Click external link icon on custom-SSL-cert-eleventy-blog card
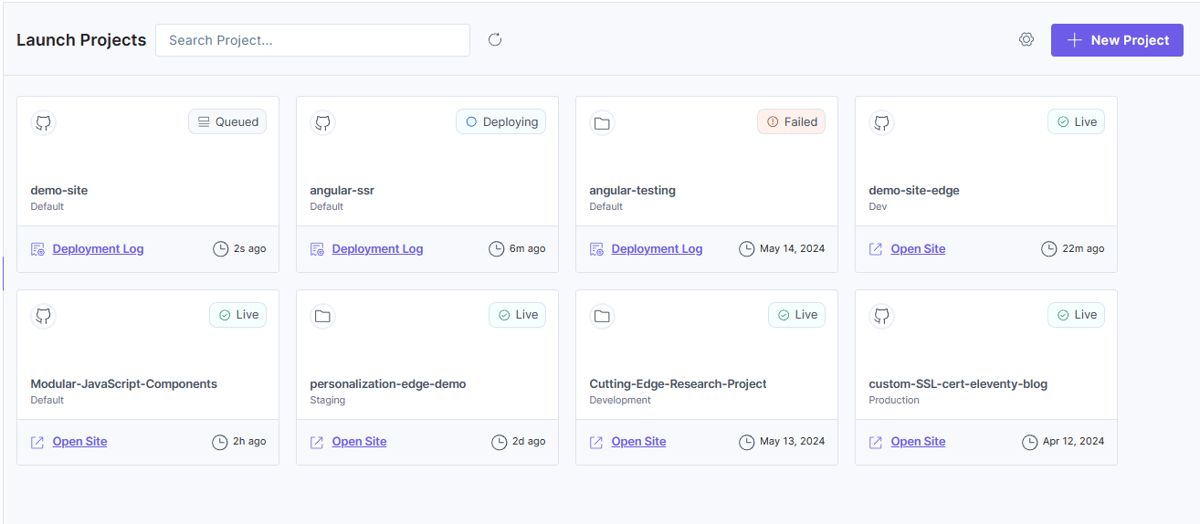Image resolution: width=1200 pixels, height=524 pixels. [876, 442]
